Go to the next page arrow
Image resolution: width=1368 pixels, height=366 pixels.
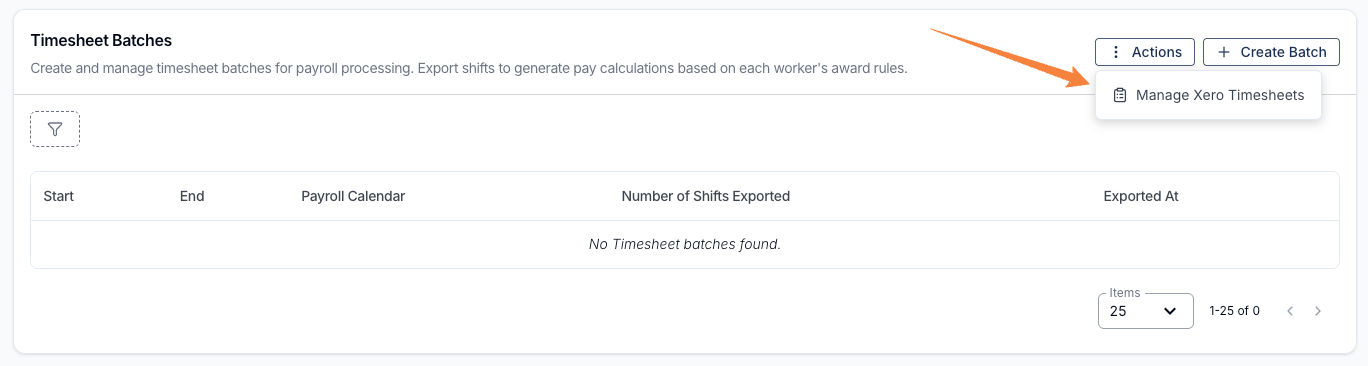[1318, 311]
